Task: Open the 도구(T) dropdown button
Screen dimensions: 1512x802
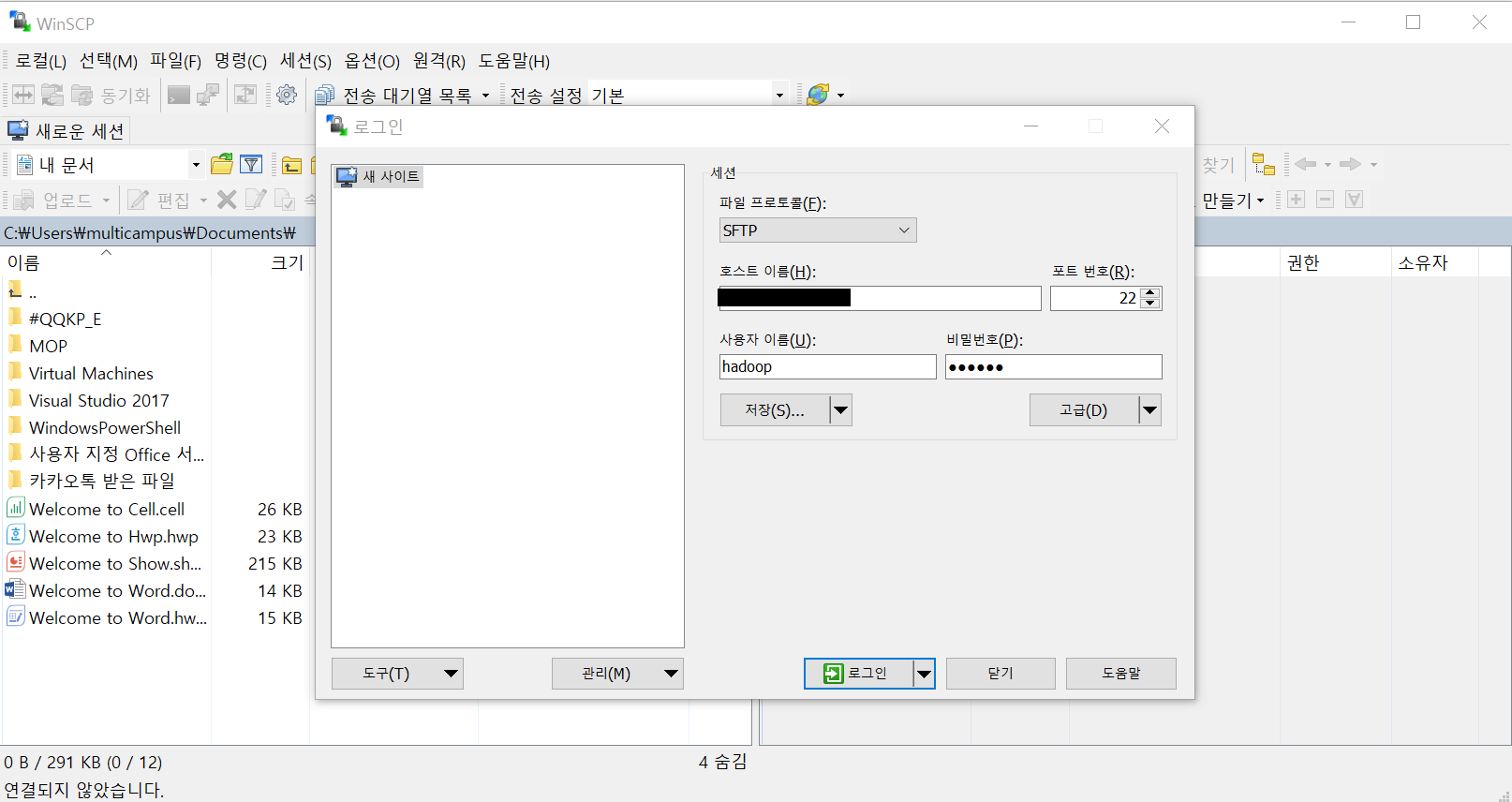Action: (398, 673)
